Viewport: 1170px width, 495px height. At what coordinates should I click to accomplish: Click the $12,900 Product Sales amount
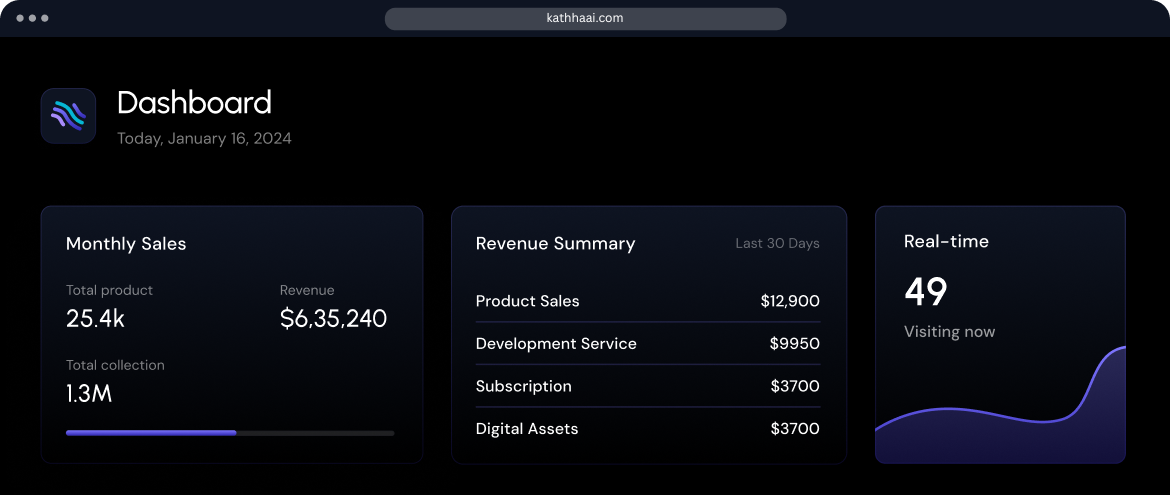789,301
